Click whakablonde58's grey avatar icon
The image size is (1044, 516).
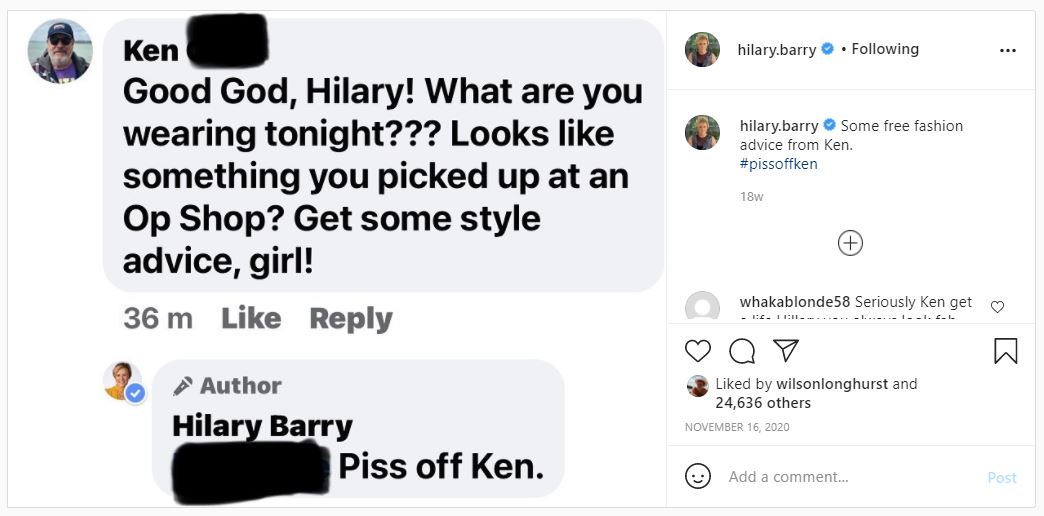pos(702,307)
